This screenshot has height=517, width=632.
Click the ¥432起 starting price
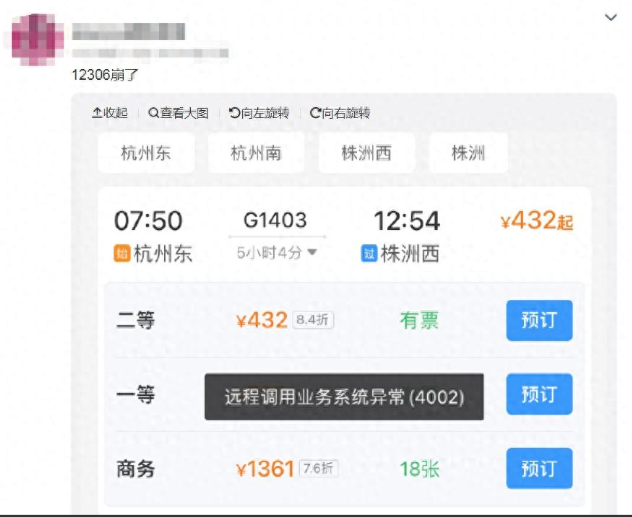coord(536,221)
